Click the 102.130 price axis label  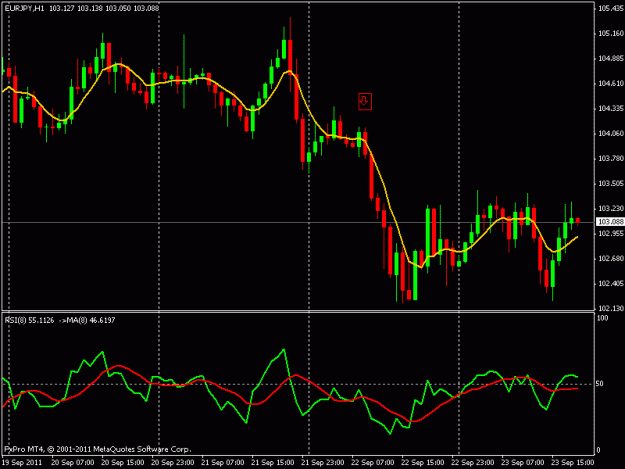(x=611, y=308)
